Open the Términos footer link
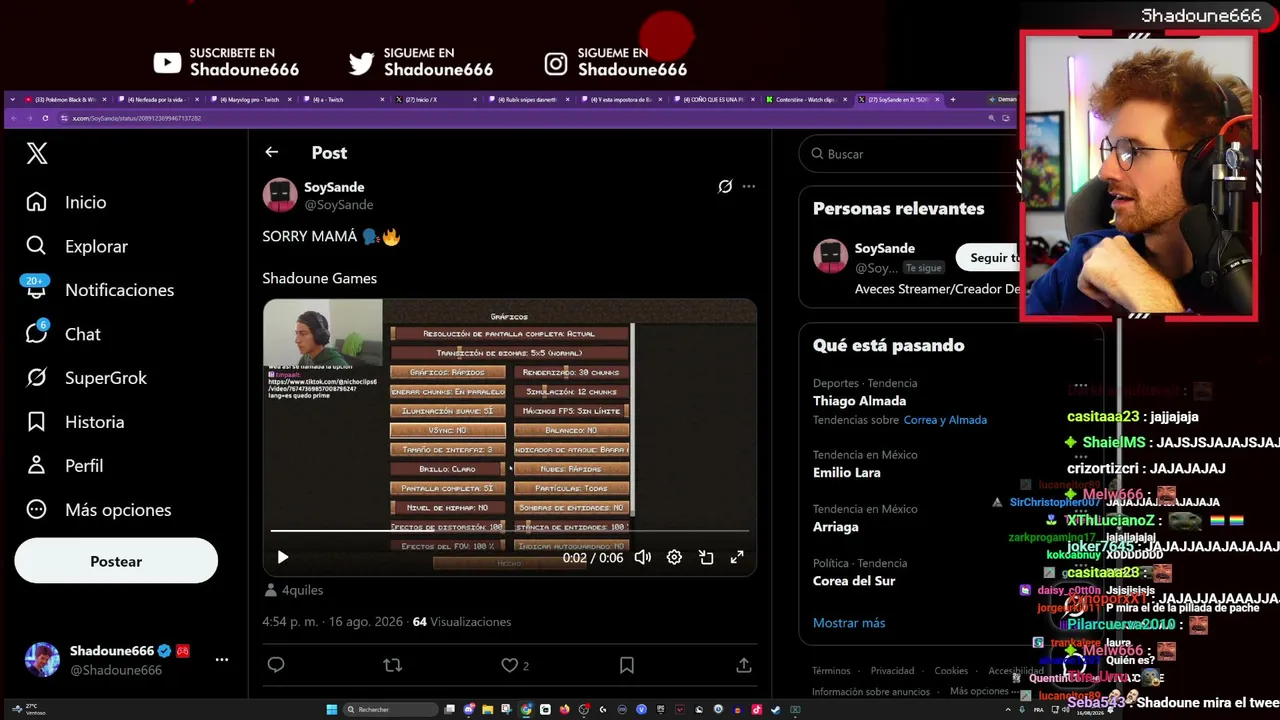The width and height of the screenshot is (1280, 720). click(831, 671)
